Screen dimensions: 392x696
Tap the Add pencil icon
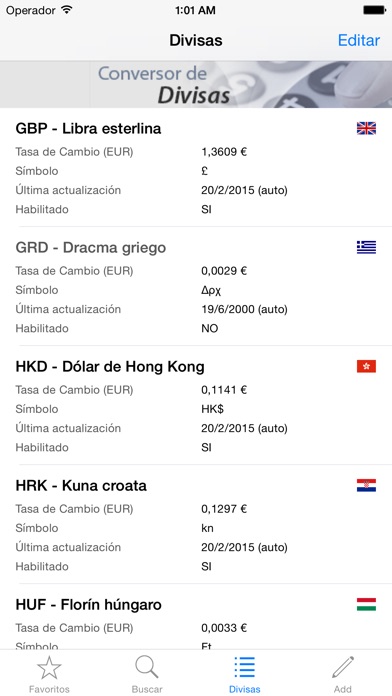click(x=343, y=667)
